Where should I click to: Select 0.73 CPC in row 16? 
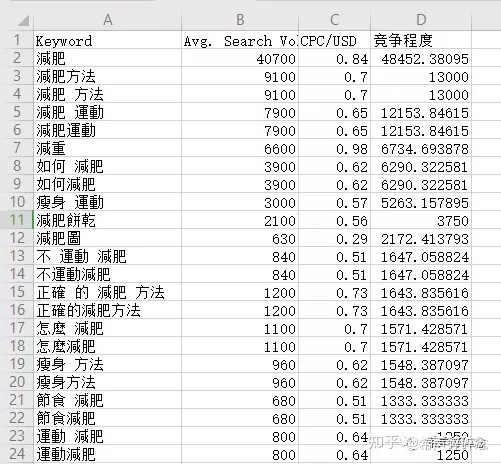pos(334,310)
